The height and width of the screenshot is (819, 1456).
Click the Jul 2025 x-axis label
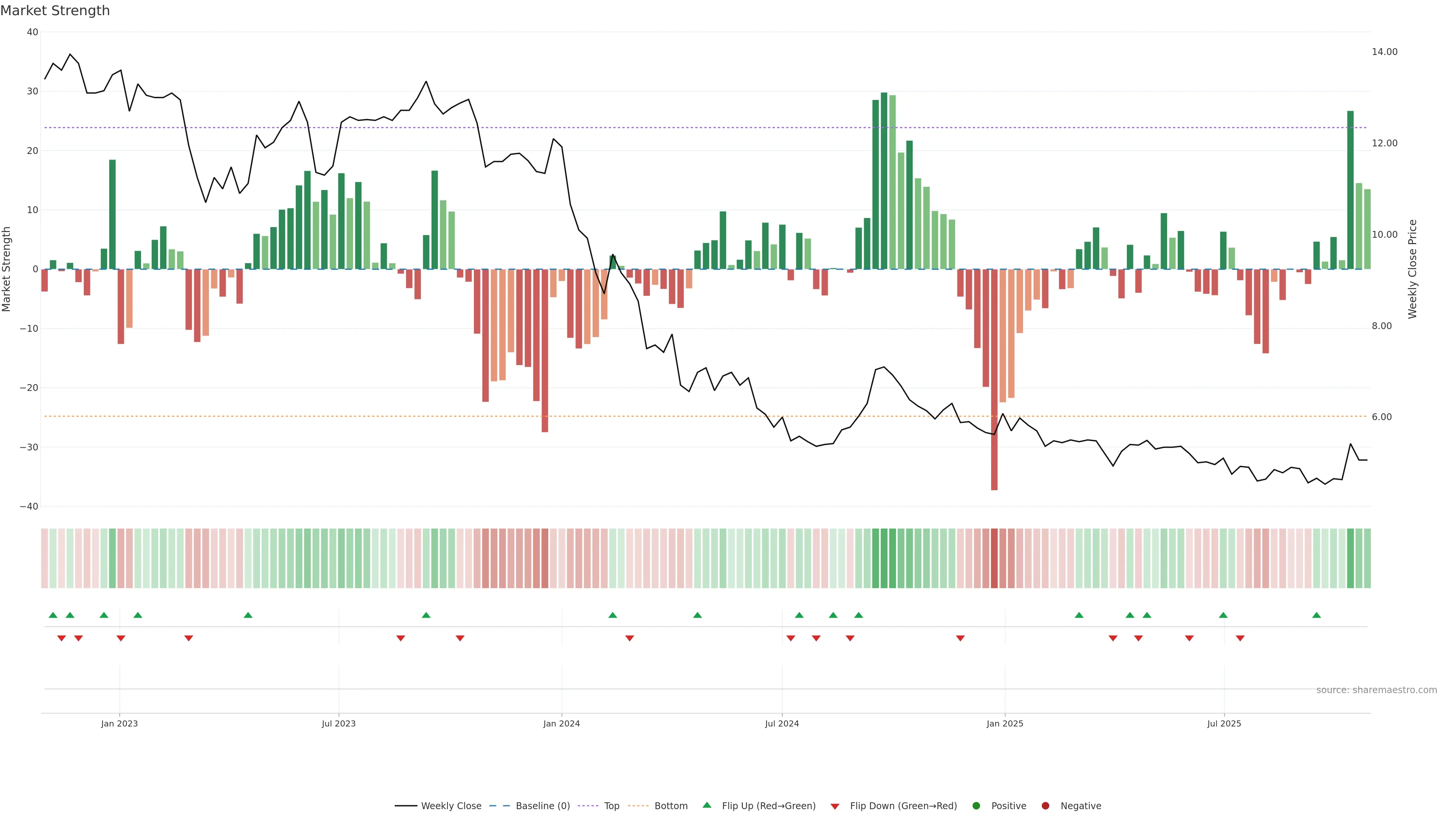1224,723
